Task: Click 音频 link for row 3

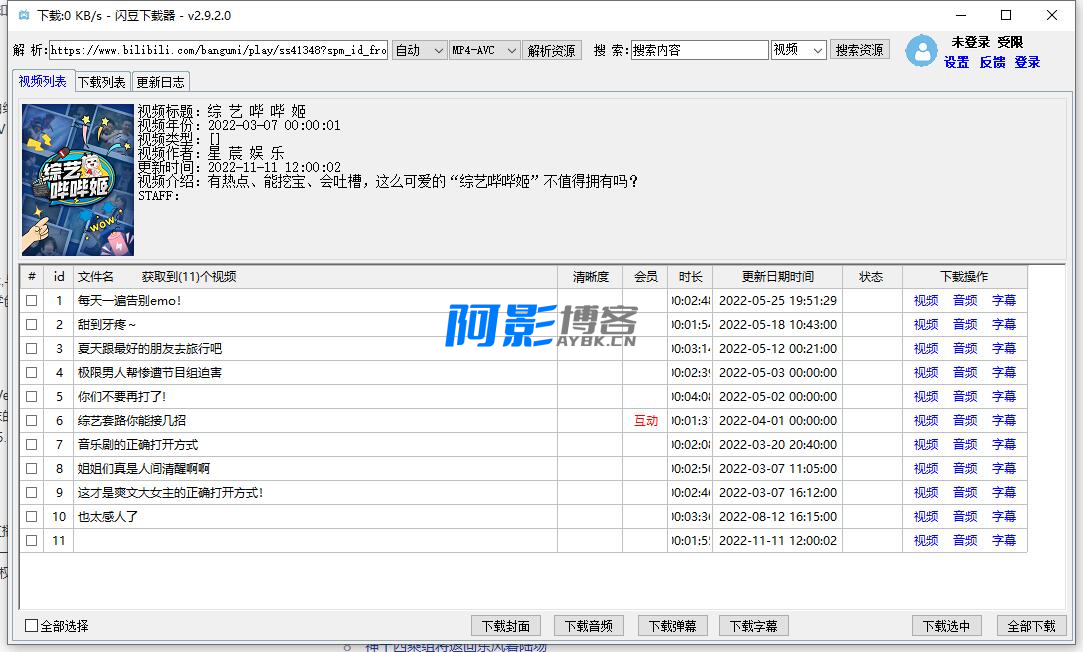Action: (x=965, y=349)
